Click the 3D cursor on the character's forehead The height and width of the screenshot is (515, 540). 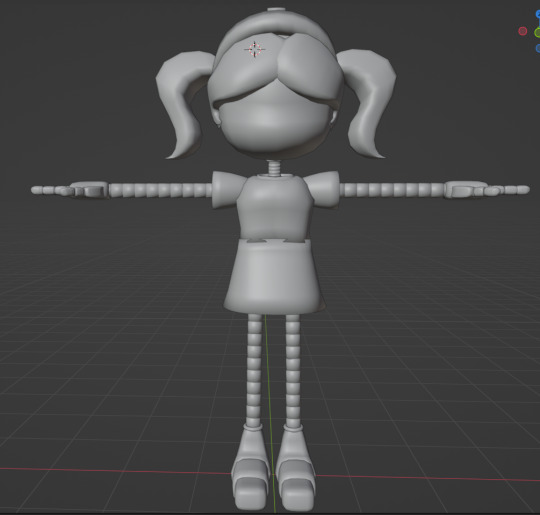255,49
